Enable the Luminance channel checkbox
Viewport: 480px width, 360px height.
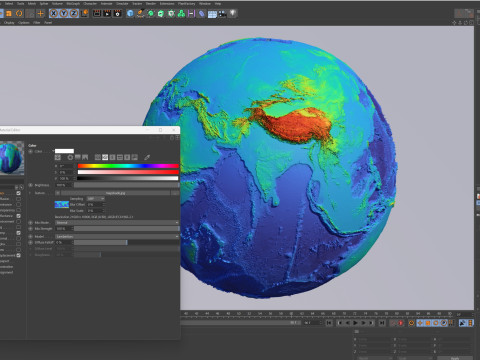(x=19, y=204)
